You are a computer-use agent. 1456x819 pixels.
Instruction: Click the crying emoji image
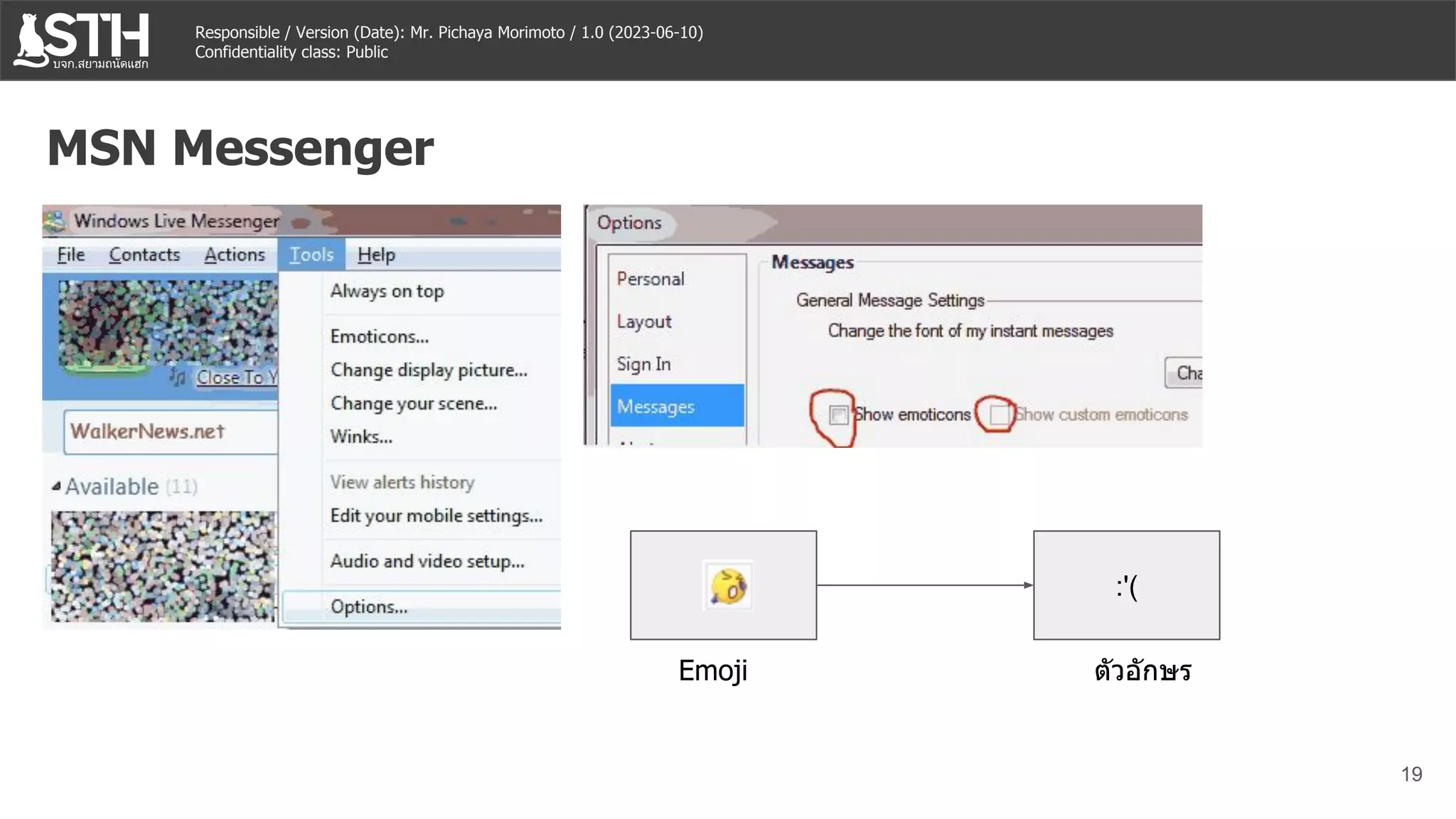click(727, 586)
